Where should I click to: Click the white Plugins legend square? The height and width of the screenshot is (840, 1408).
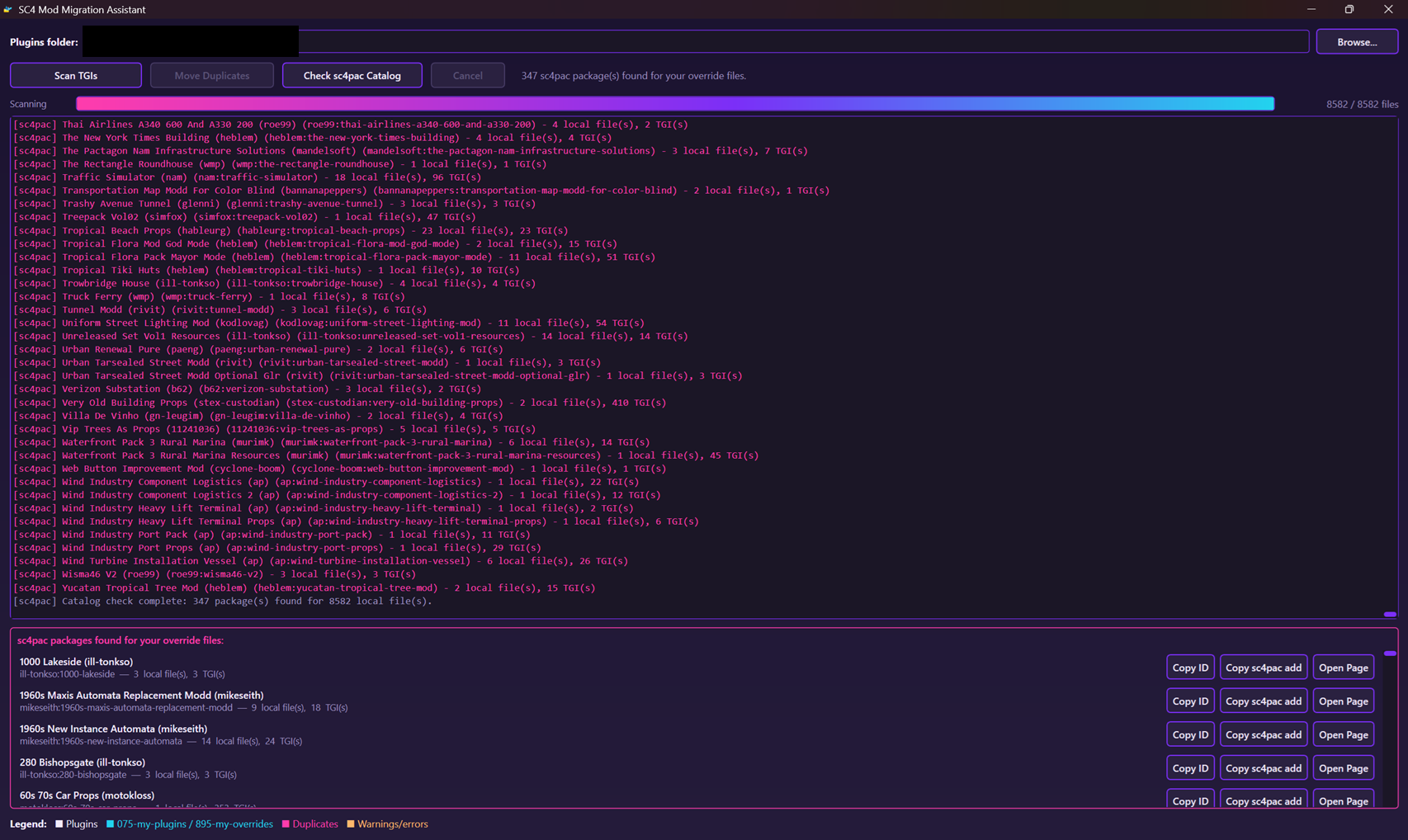tap(59, 824)
